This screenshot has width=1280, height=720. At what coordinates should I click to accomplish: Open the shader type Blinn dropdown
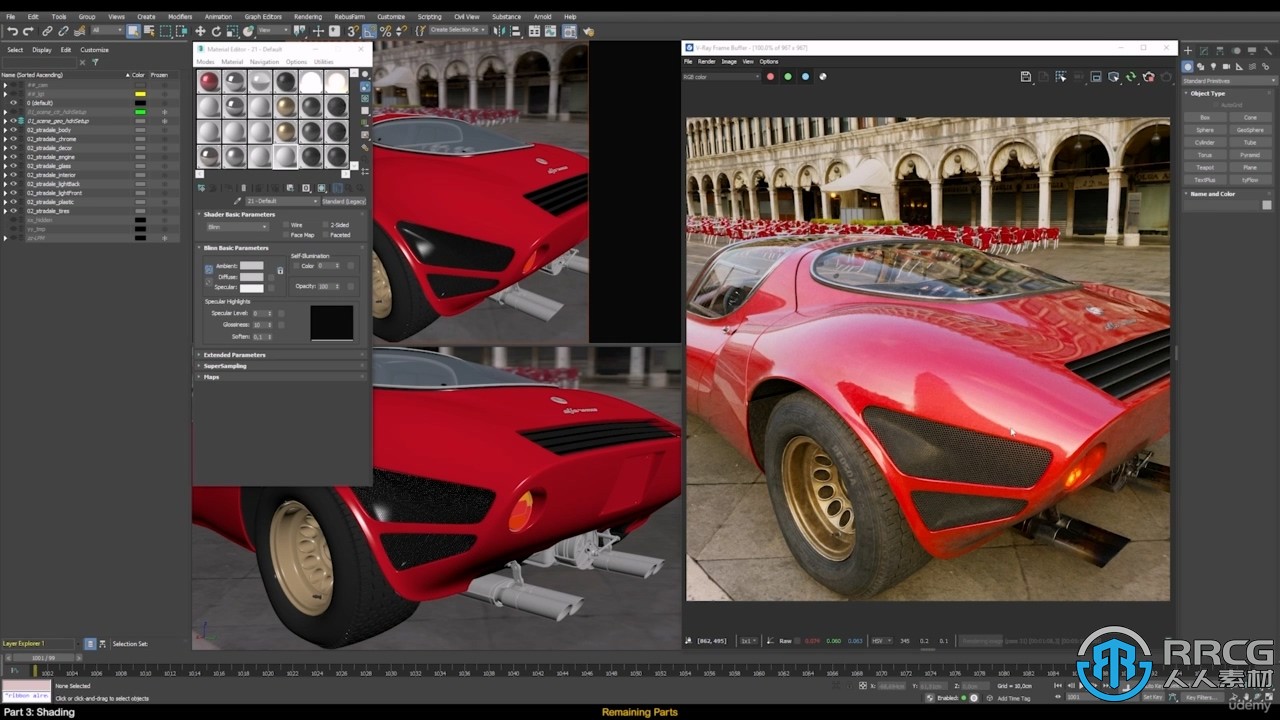tap(238, 227)
